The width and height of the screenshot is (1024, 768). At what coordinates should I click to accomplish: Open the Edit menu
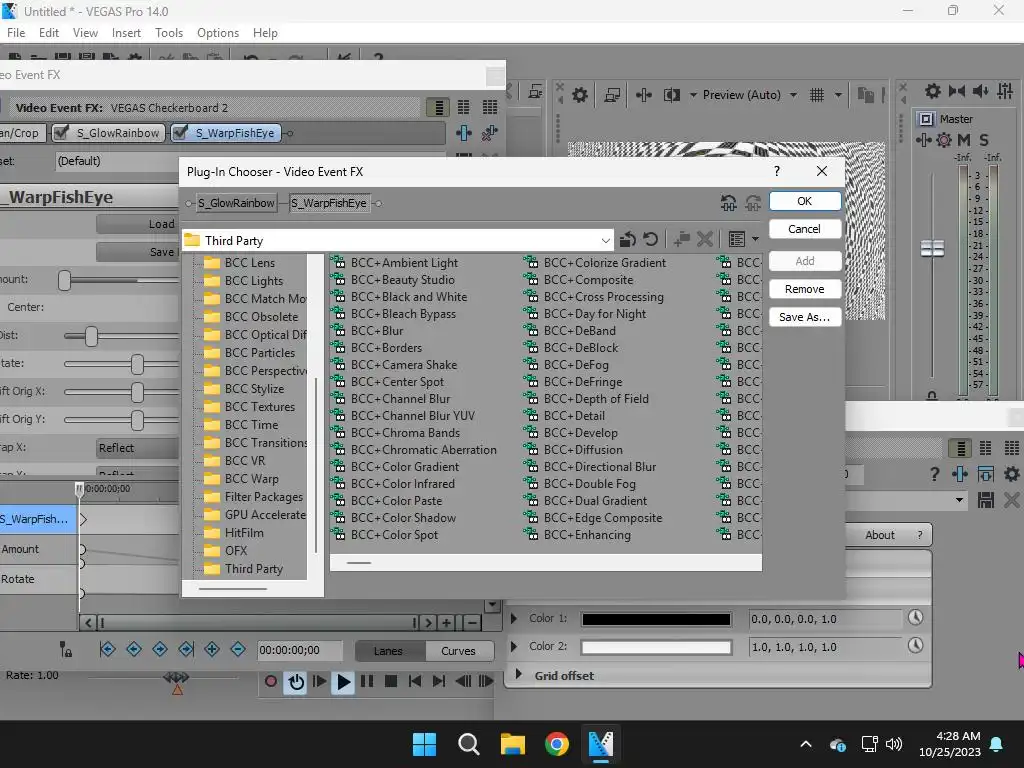49,33
